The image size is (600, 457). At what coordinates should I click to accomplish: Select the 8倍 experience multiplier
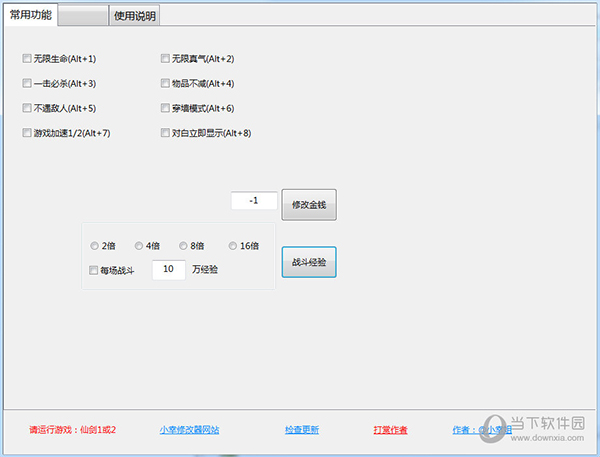[184, 246]
